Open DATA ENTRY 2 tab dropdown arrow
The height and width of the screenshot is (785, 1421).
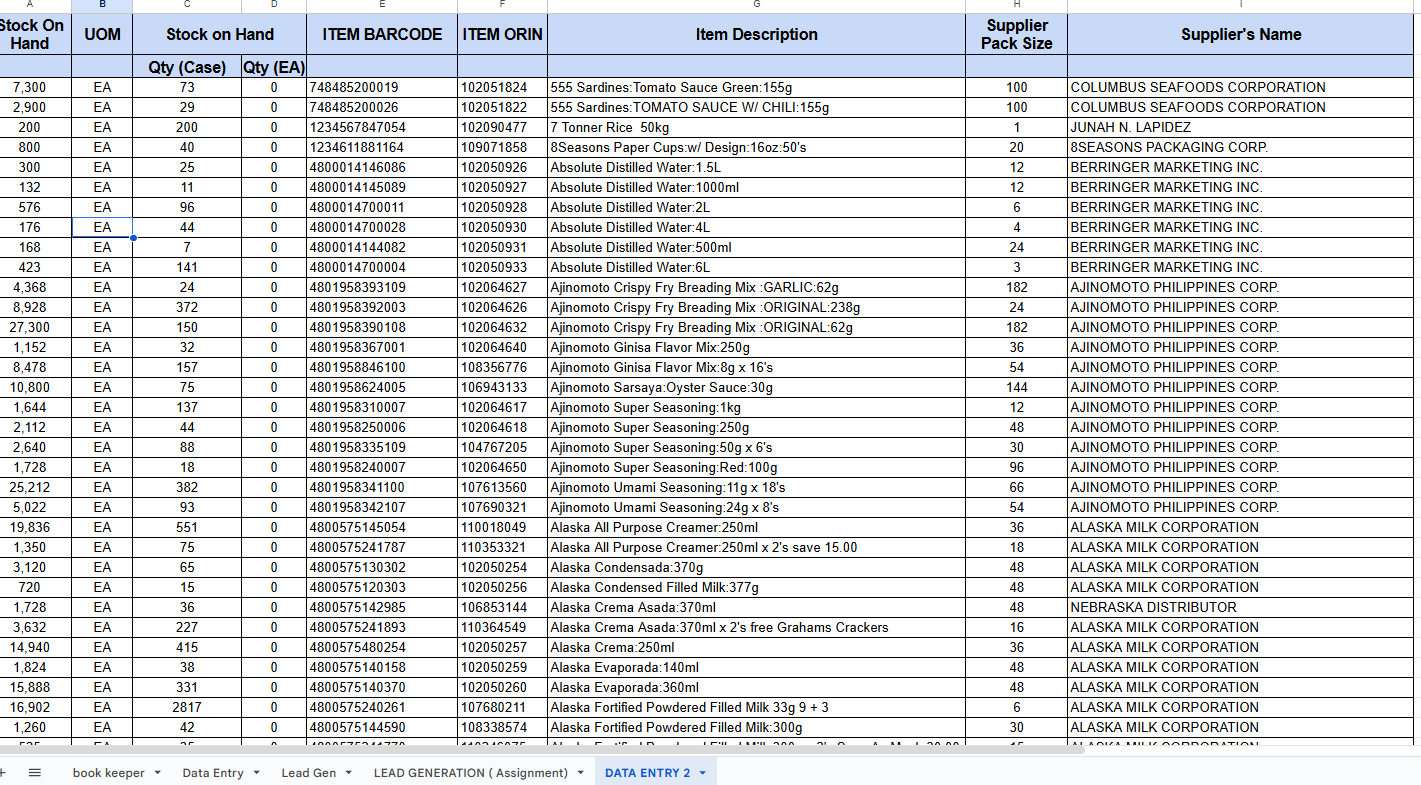[702, 773]
